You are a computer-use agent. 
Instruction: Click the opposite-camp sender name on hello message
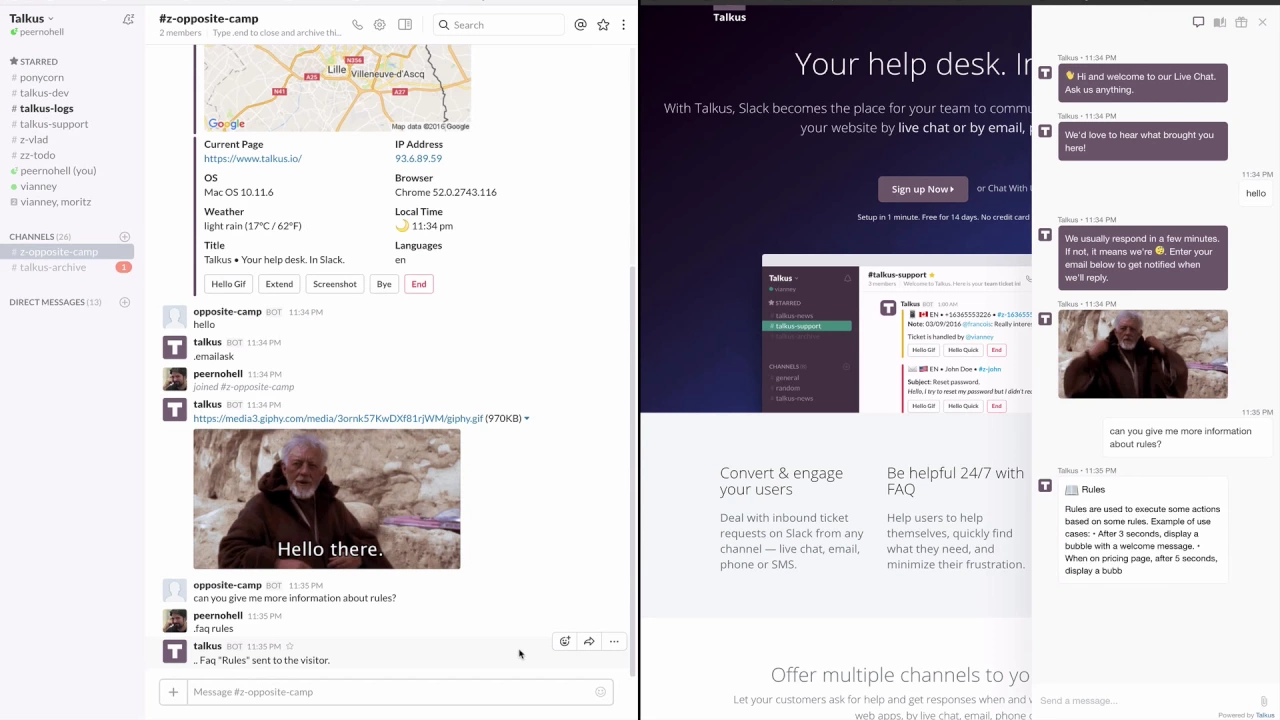pyautogui.click(x=227, y=312)
